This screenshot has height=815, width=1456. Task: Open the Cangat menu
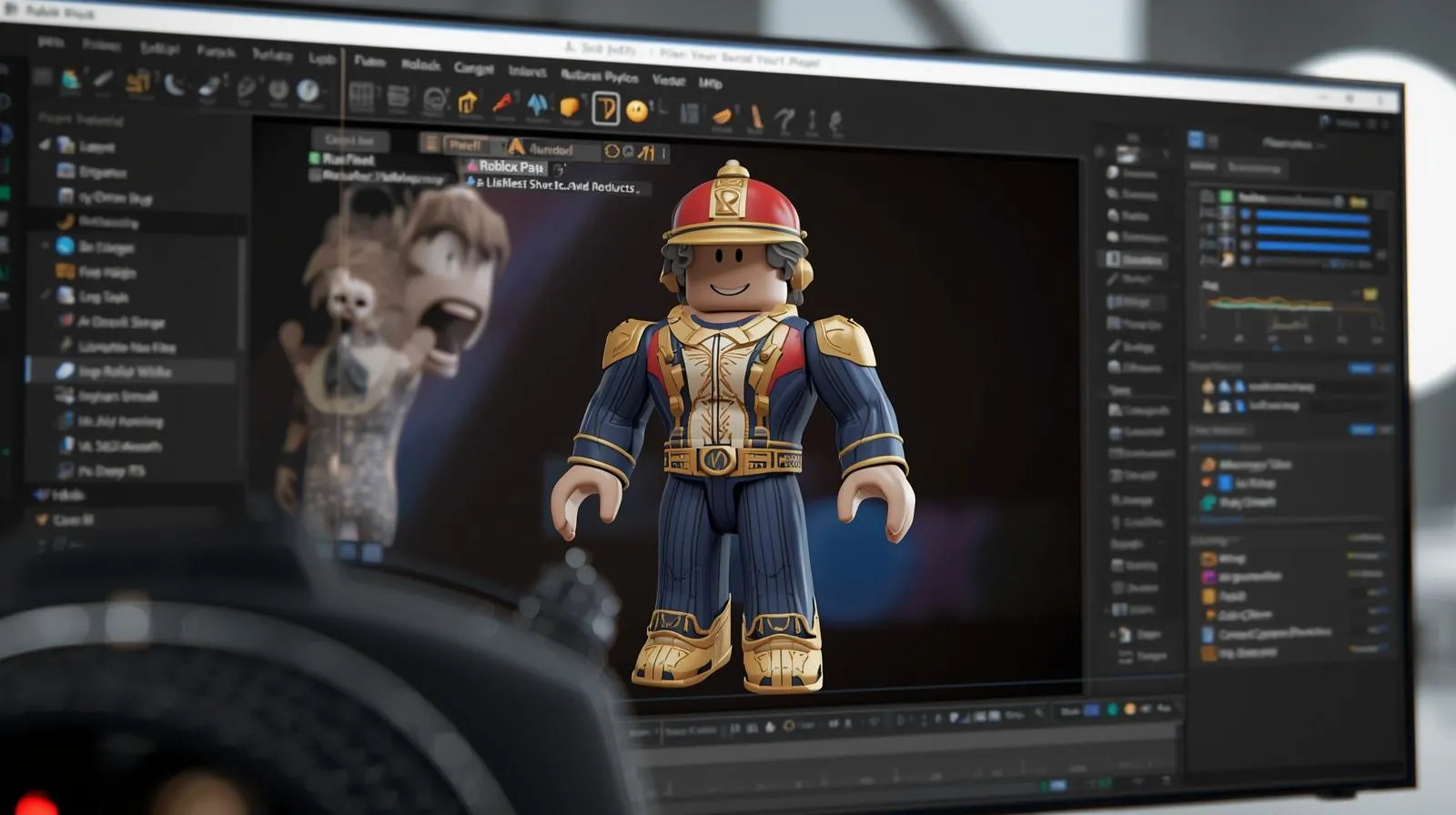[x=474, y=68]
